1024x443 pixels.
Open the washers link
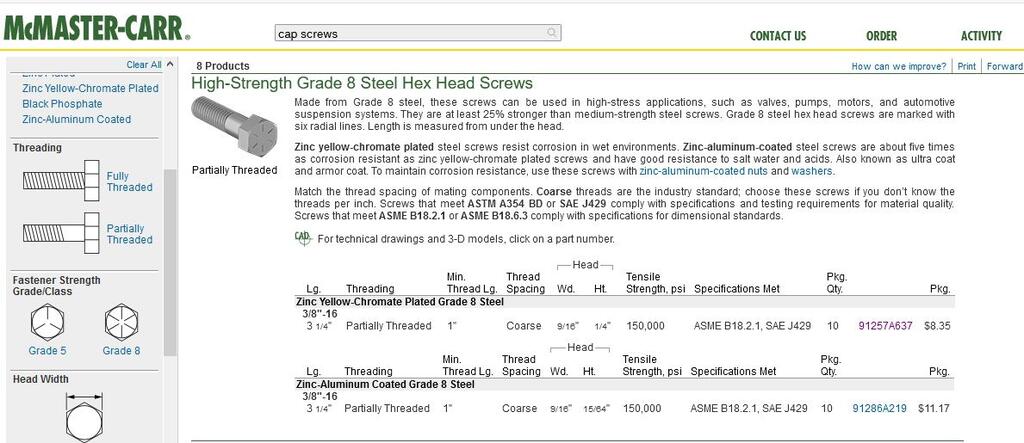[x=812, y=171]
